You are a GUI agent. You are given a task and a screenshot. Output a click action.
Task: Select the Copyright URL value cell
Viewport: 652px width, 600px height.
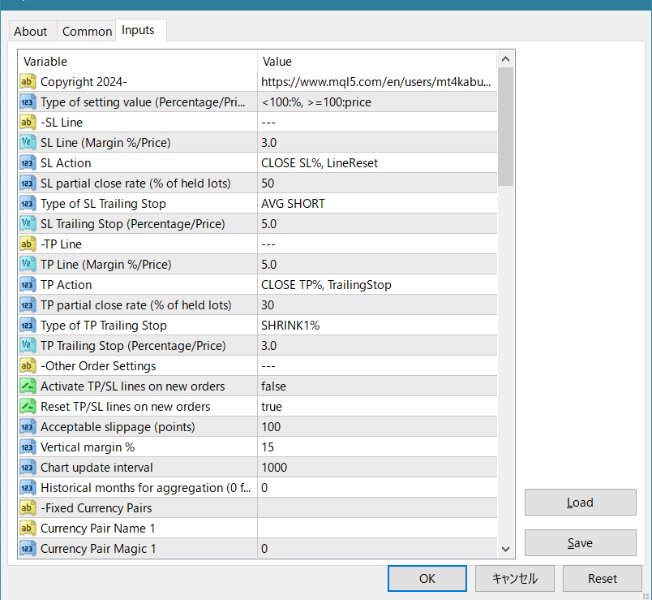click(377, 81)
